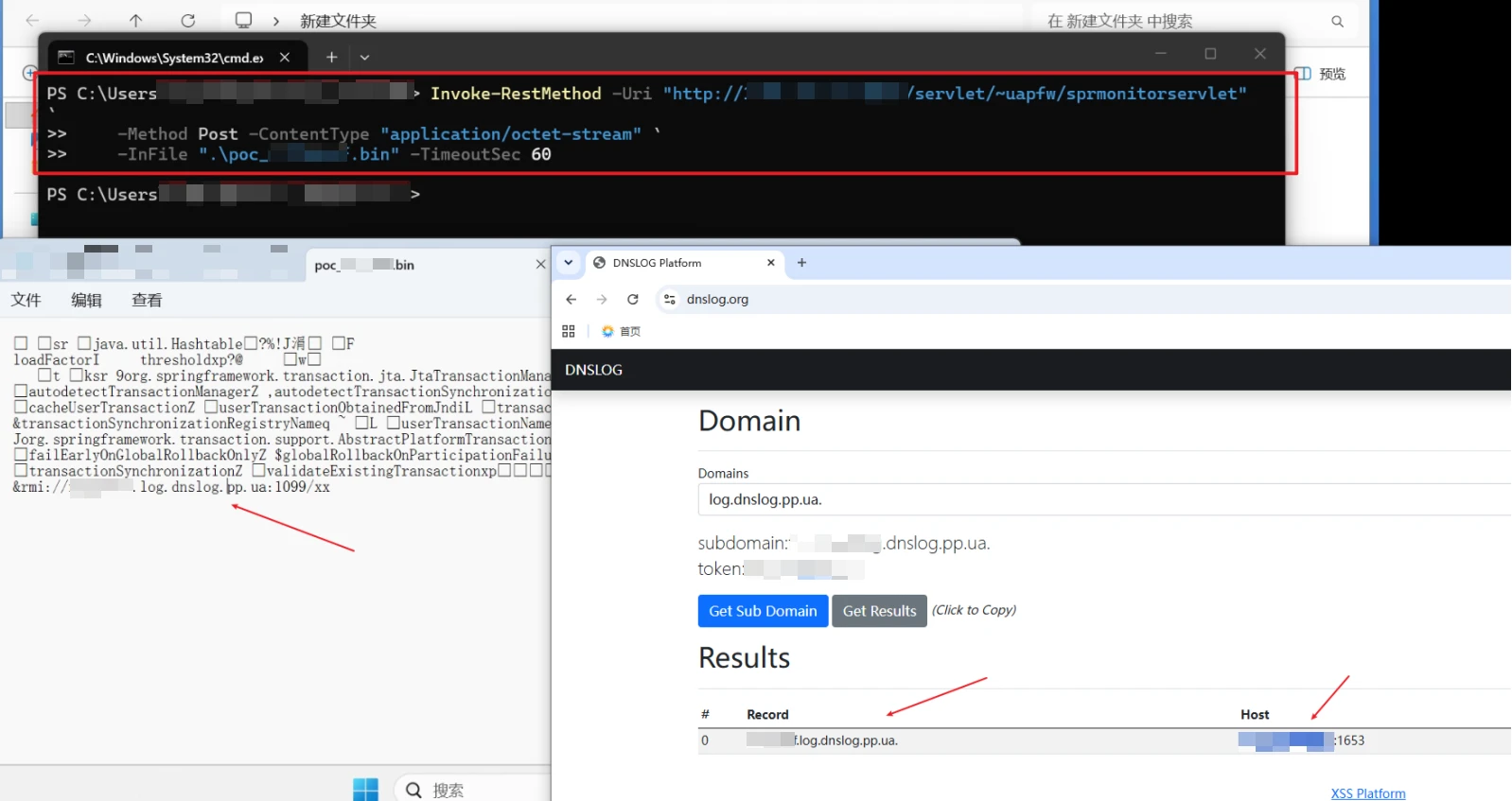Open a new terminal tab
The image size is (1512, 801).
(331, 58)
